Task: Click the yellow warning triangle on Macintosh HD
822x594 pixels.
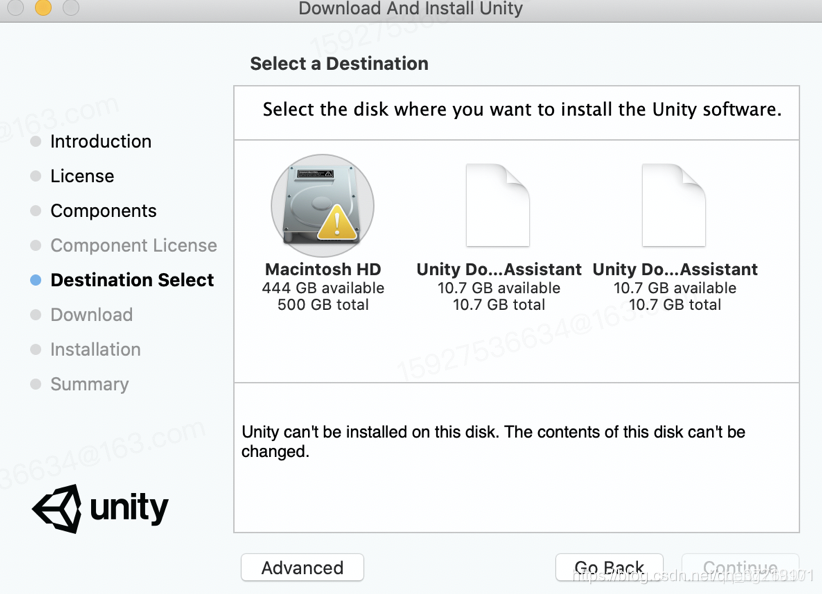Action: click(337, 223)
